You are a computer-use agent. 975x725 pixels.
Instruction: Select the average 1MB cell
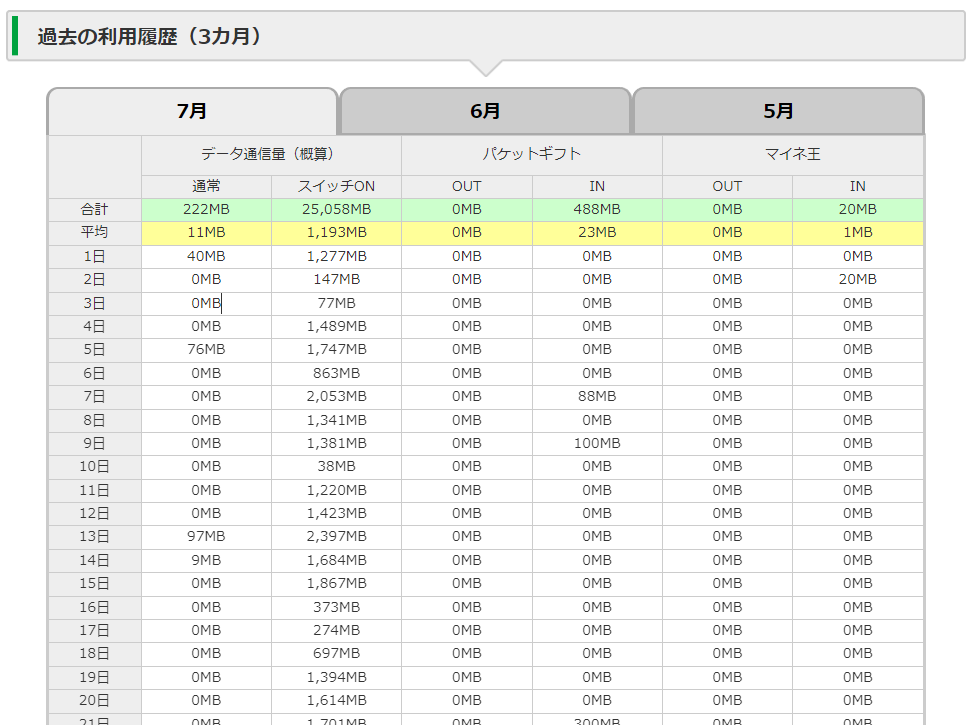(x=857, y=233)
